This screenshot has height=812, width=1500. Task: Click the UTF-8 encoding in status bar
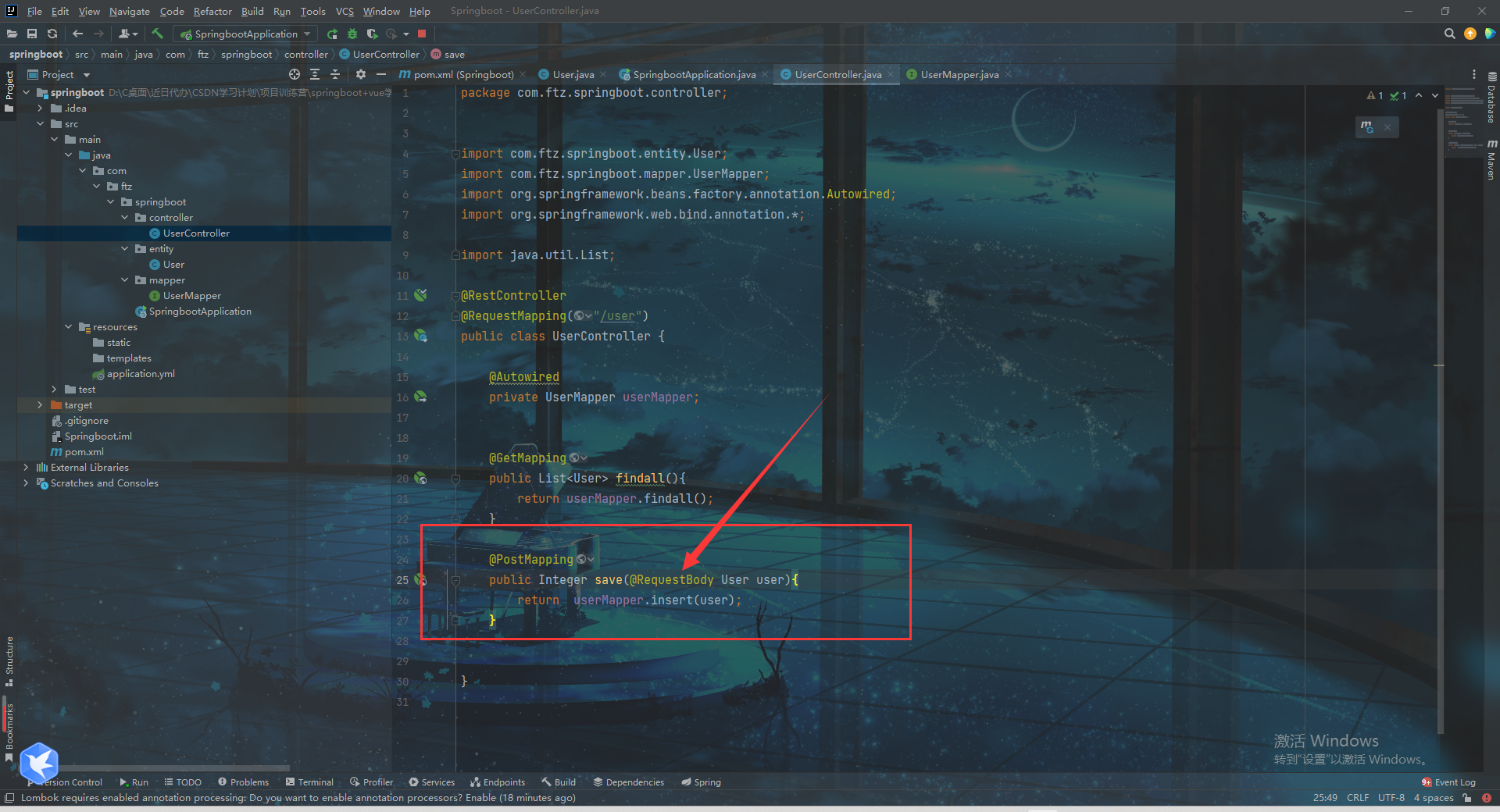point(1391,797)
